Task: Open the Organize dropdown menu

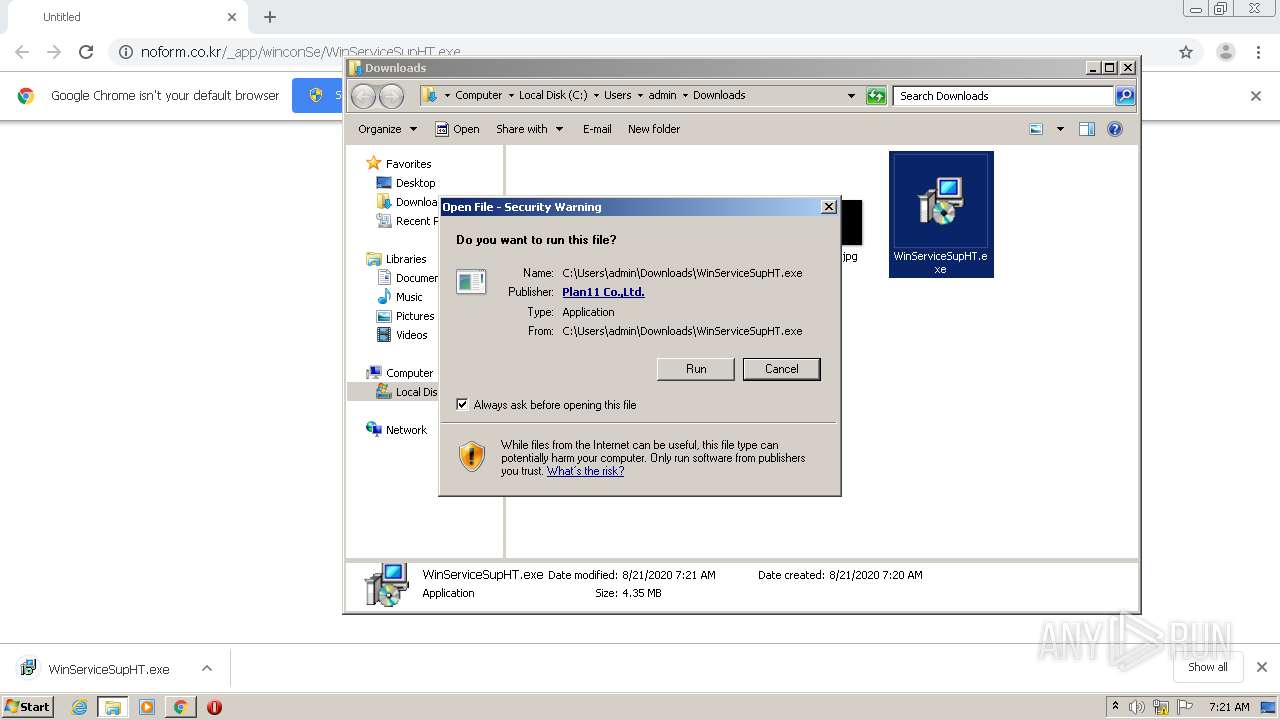Action: coord(387,129)
